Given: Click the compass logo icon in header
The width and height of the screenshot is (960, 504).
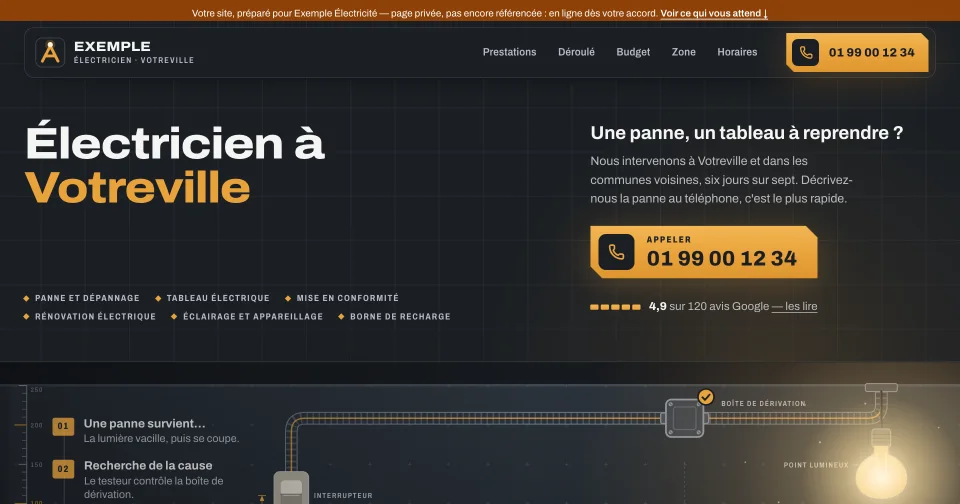Looking at the screenshot, I should [50, 52].
